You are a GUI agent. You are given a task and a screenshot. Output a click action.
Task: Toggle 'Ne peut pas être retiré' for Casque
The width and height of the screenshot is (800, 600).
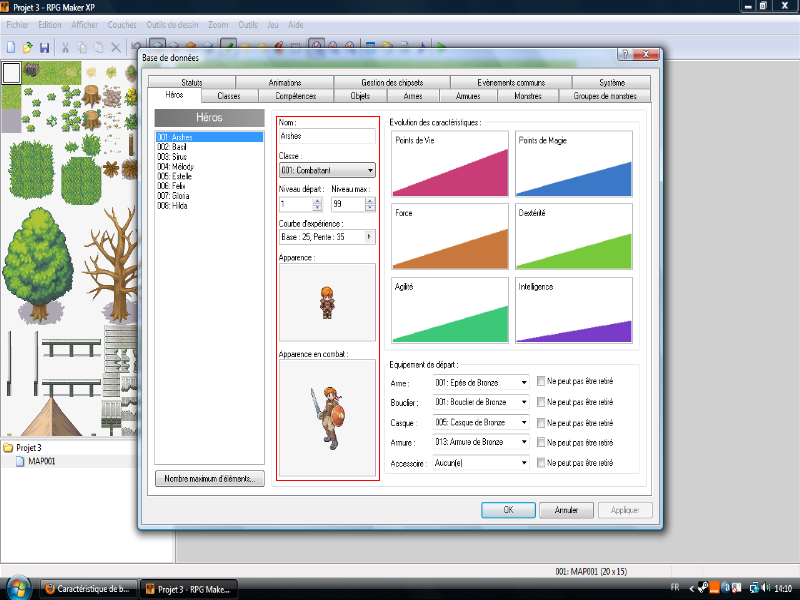[x=541, y=423]
